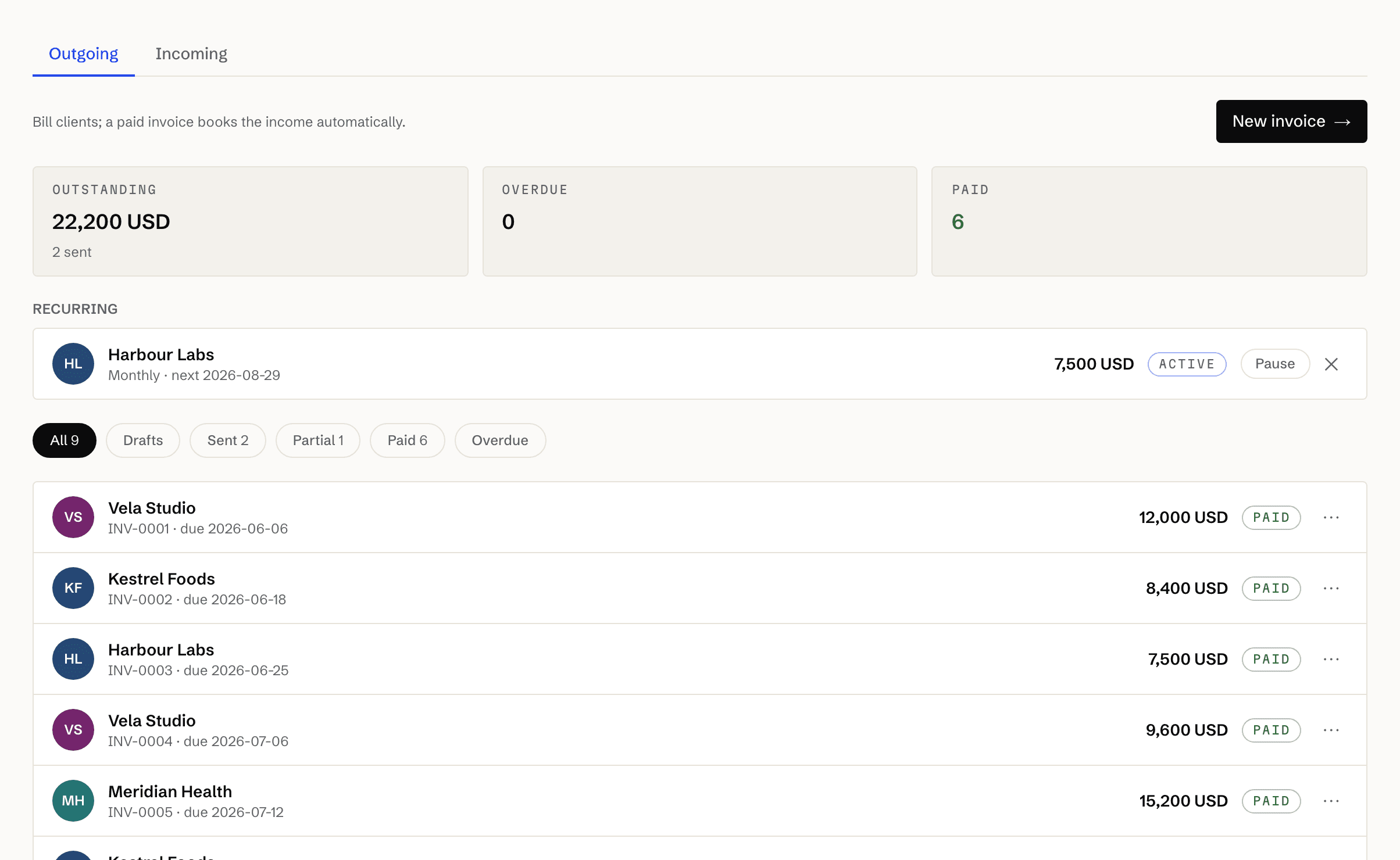Open the Kestrel Foods INV-0002 invoice
Viewport: 1400px width, 860px height.
coord(700,588)
